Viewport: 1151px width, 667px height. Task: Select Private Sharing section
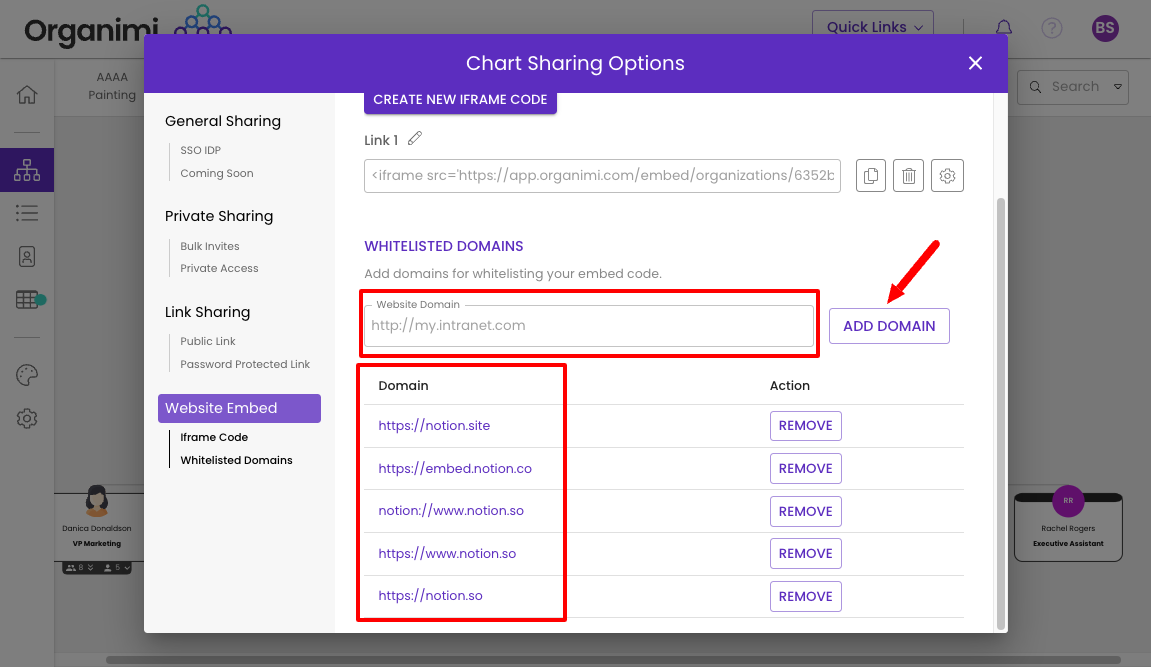(219, 216)
